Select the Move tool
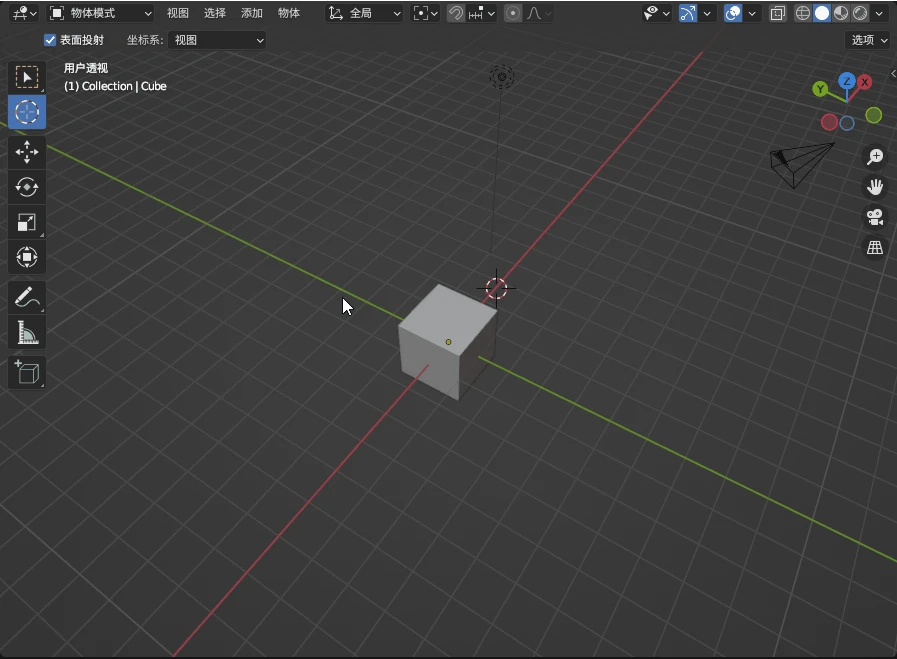Screen dimensions: 897x659 coord(26,152)
